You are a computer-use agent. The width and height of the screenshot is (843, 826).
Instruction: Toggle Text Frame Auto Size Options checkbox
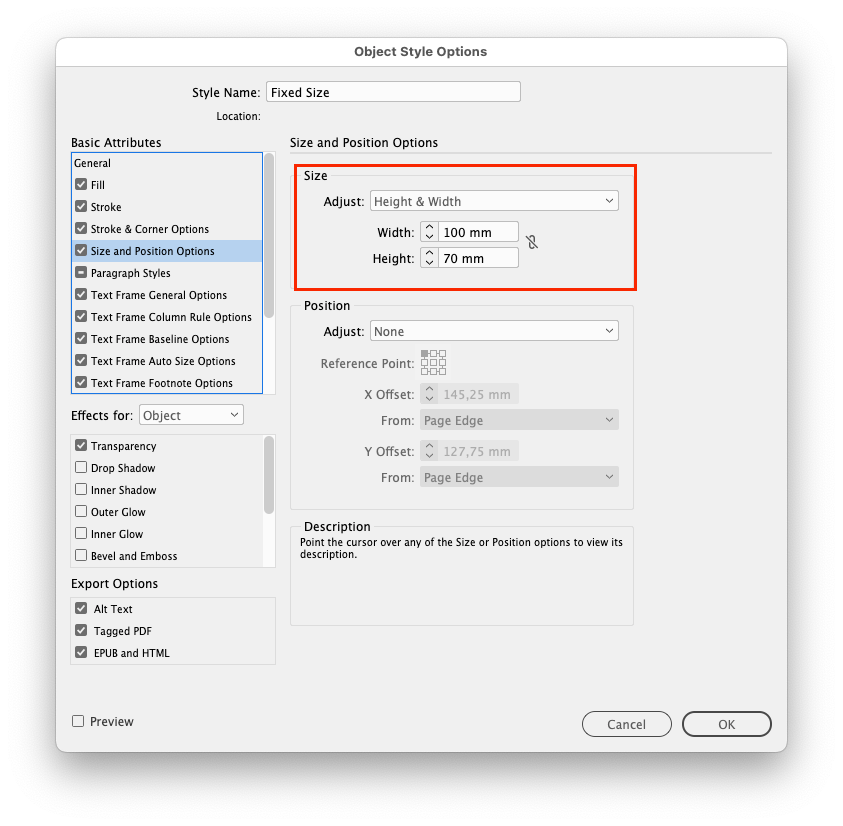(x=81, y=361)
